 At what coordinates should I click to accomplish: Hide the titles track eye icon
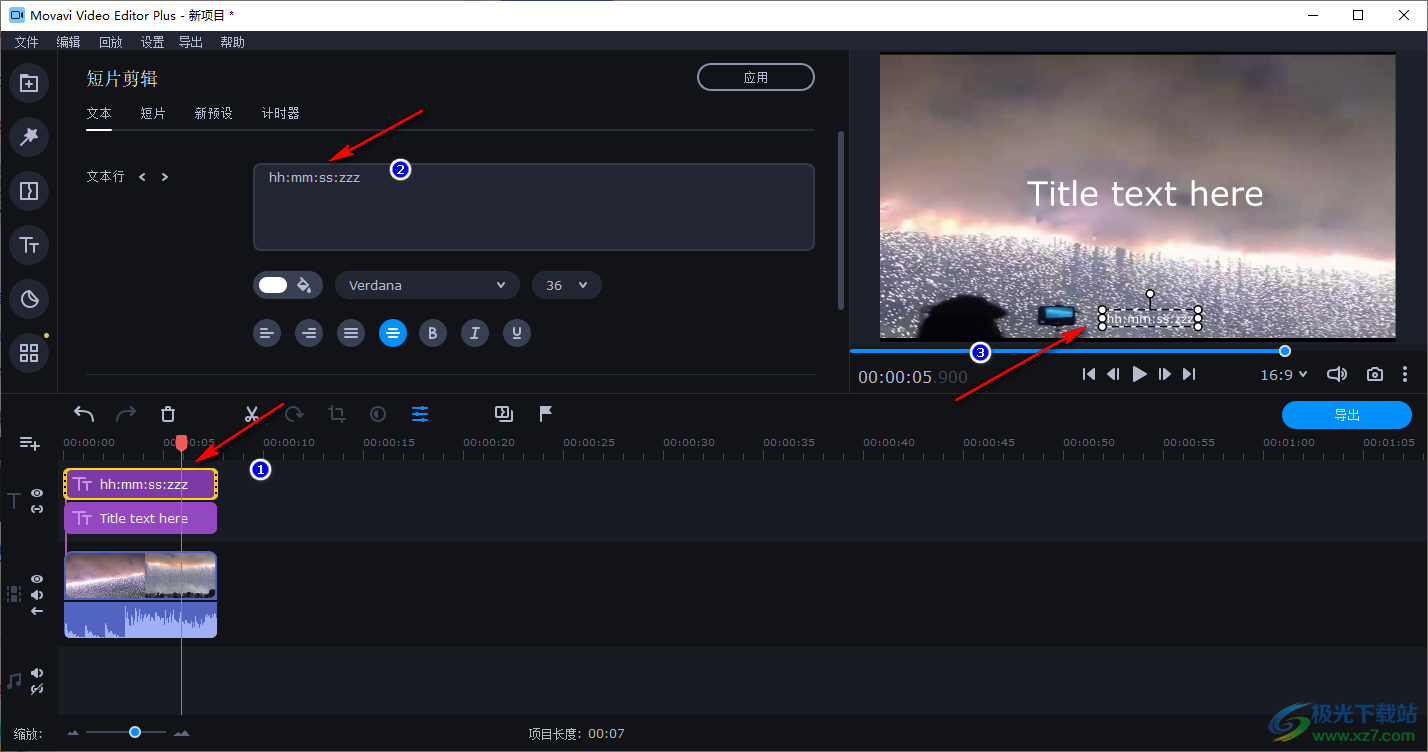click(37, 493)
